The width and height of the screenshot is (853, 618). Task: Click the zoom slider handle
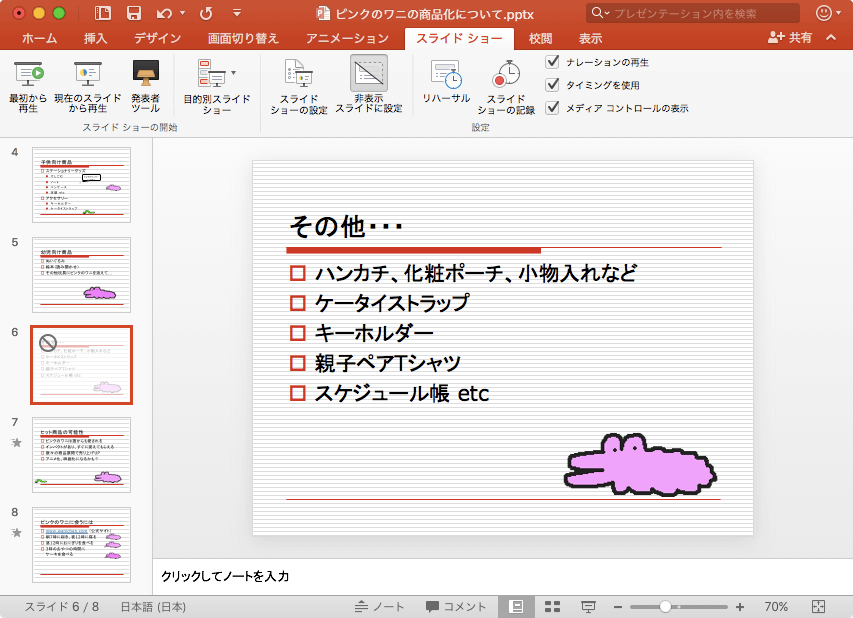tap(665, 607)
